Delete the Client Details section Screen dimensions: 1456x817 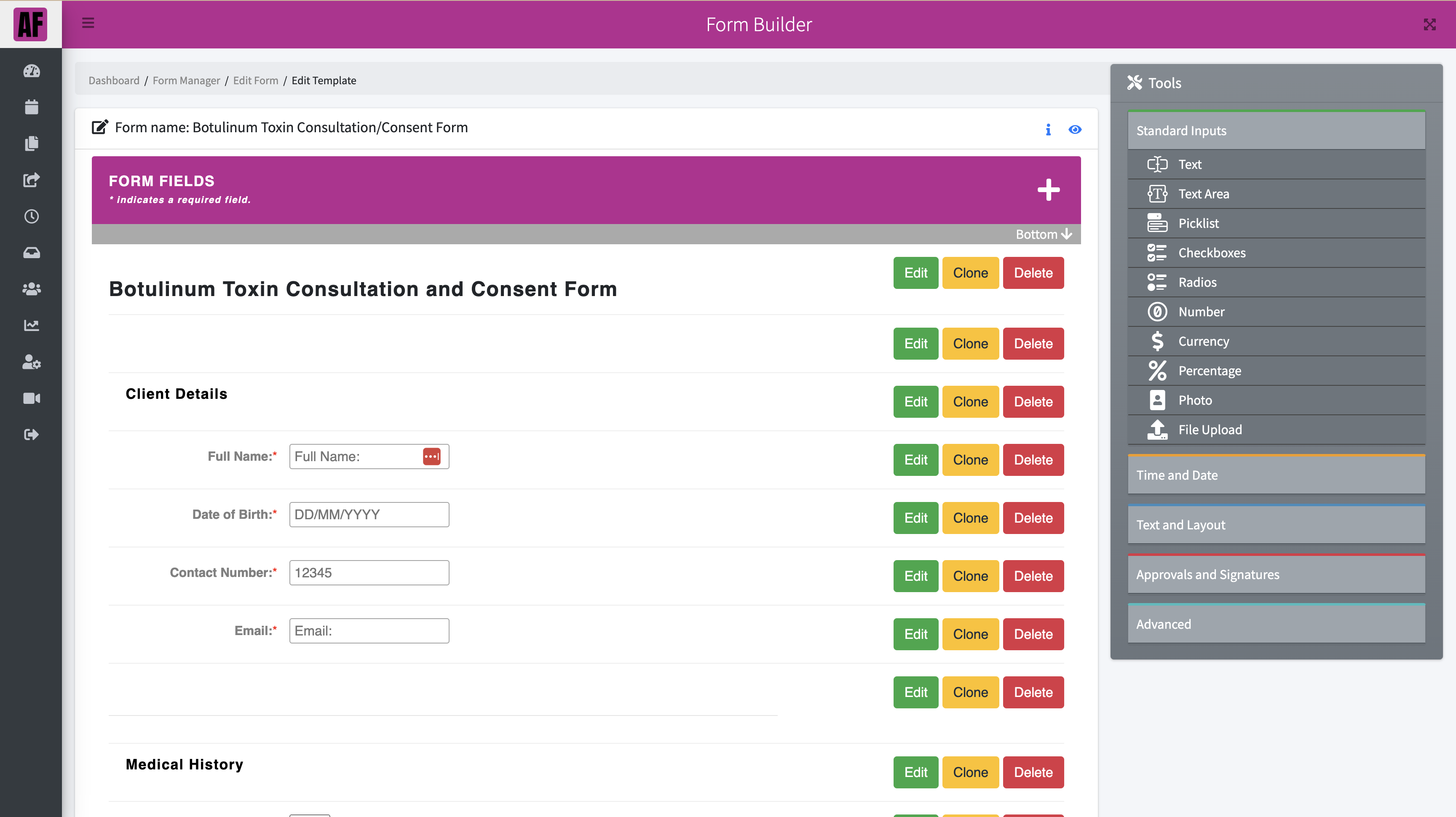click(x=1033, y=402)
